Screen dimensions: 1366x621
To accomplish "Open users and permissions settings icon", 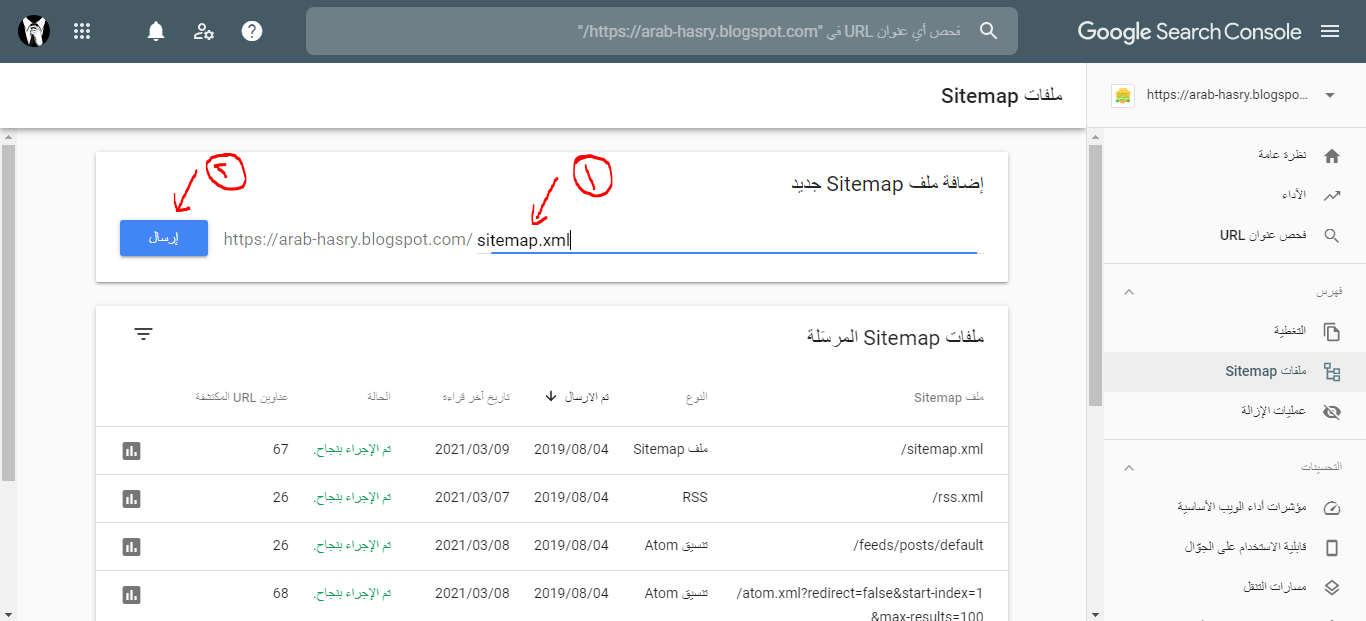I will pos(204,31).
